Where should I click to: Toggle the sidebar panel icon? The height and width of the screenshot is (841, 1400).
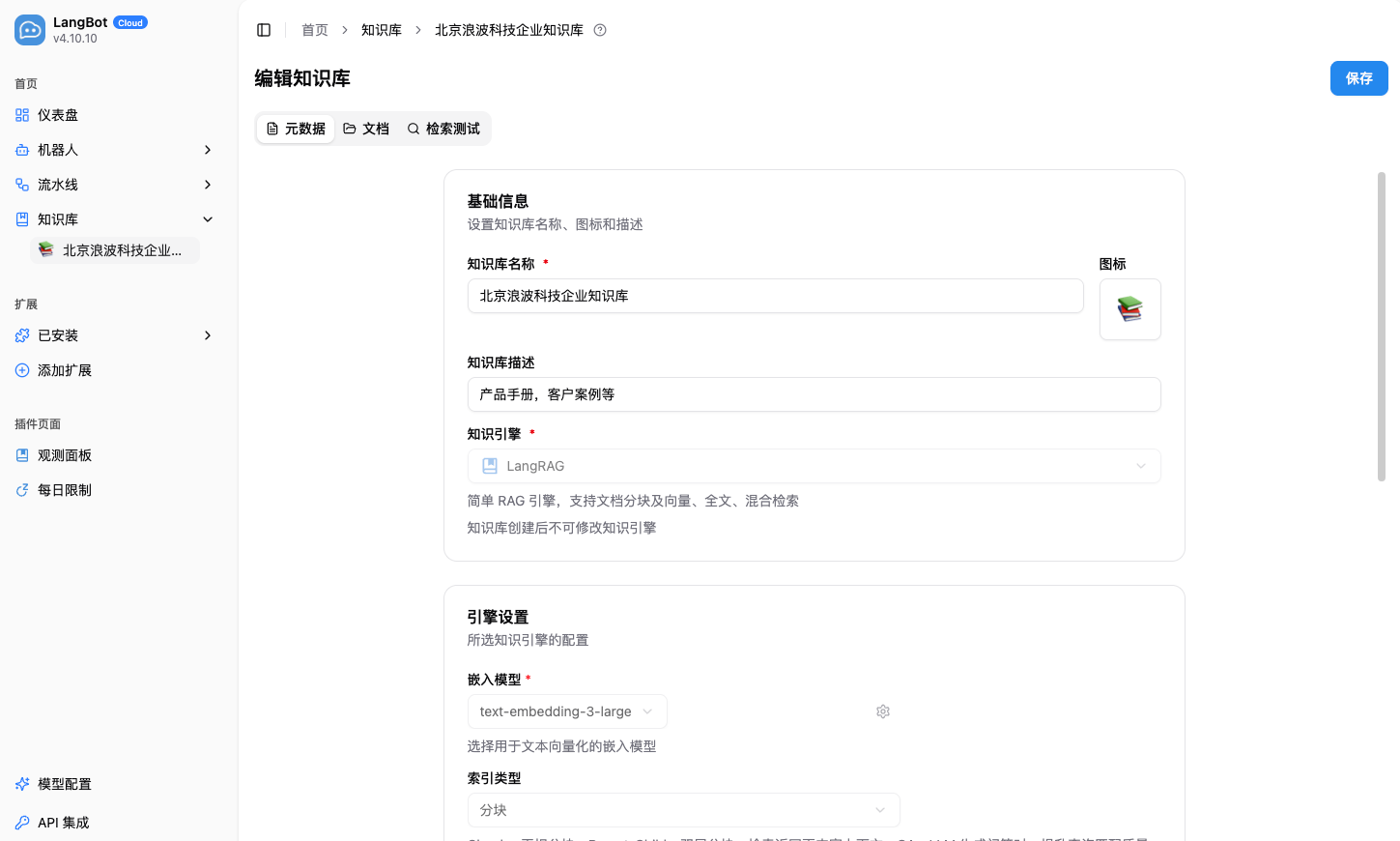264,30
